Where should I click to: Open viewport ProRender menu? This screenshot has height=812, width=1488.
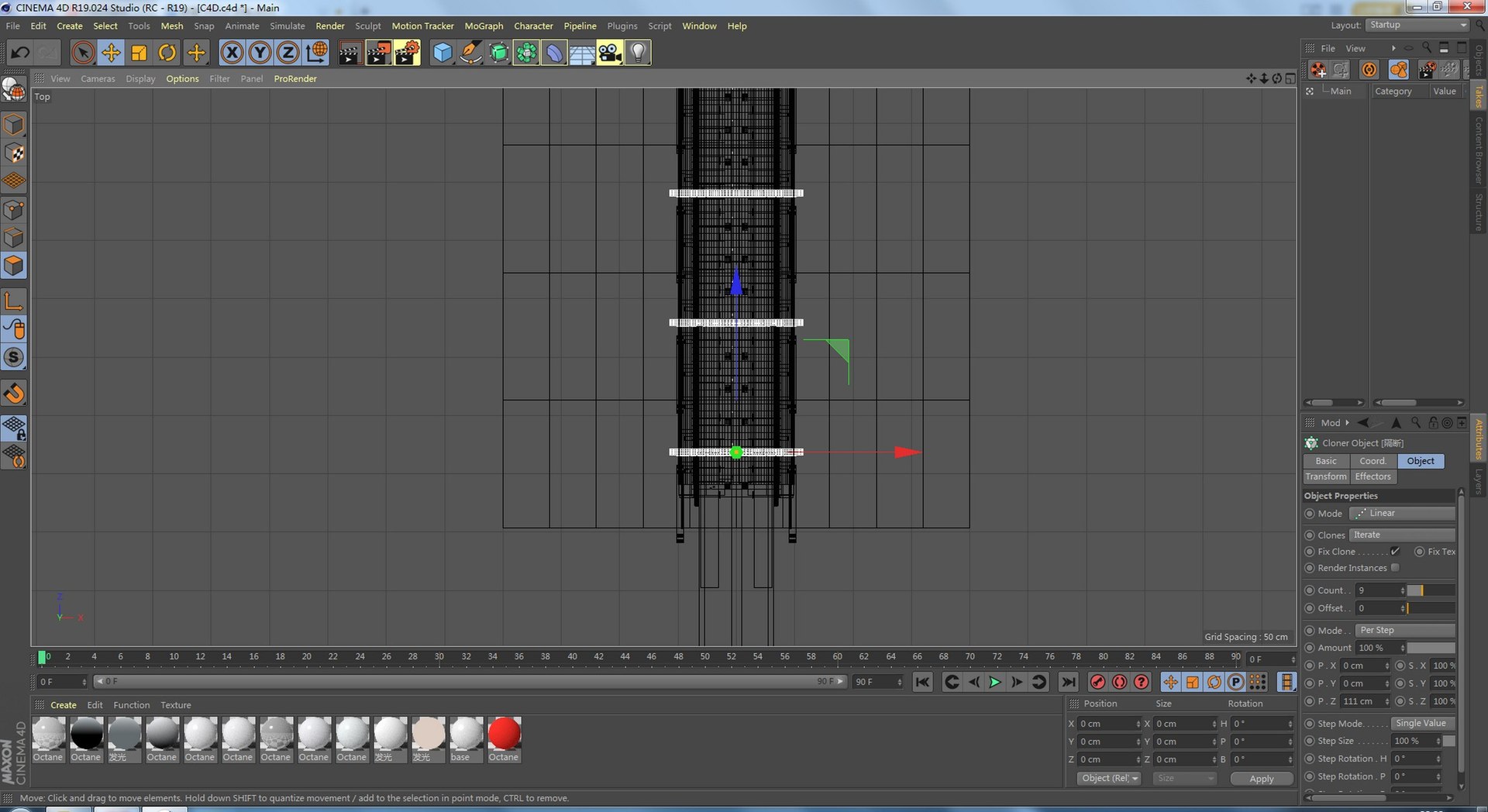(295, 78)
